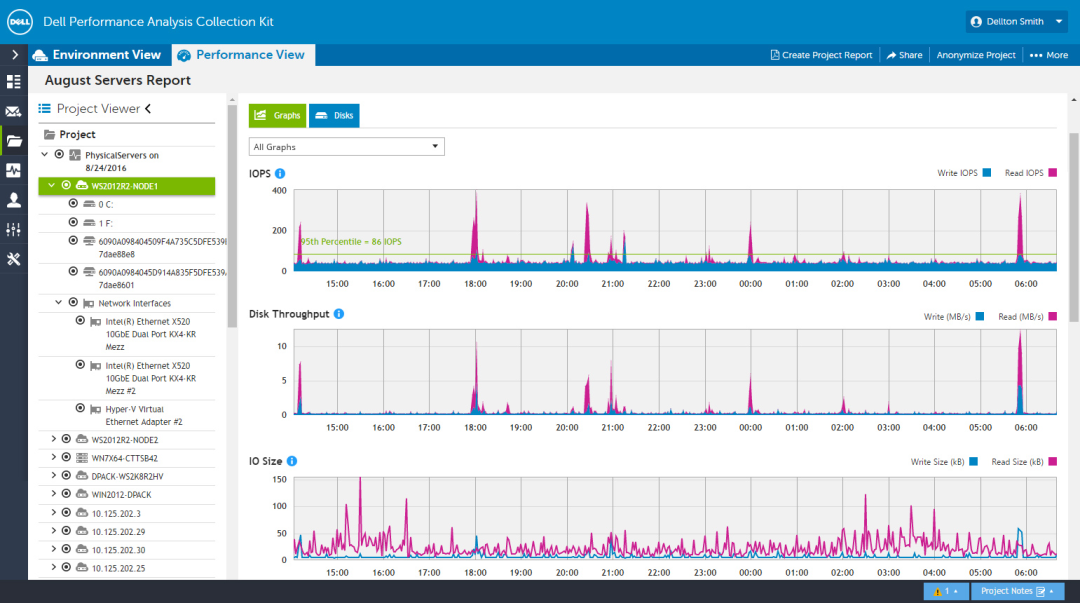The image size is (1080, 603).
Task: Select radio button for WS2012R2-NODE2
Action: coord(66,438)
